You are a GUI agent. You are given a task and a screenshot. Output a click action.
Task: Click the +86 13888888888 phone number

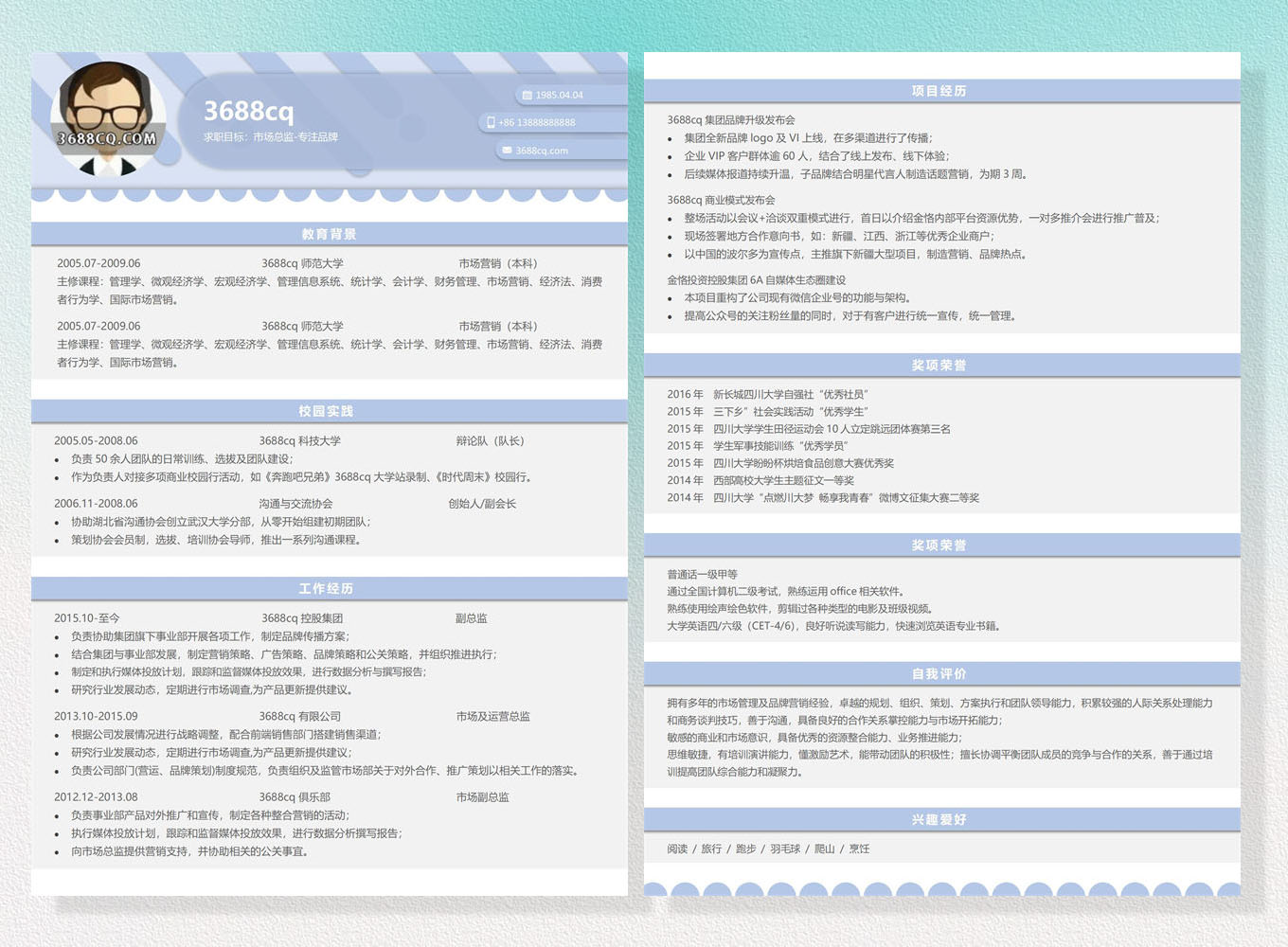coord(536,122)
